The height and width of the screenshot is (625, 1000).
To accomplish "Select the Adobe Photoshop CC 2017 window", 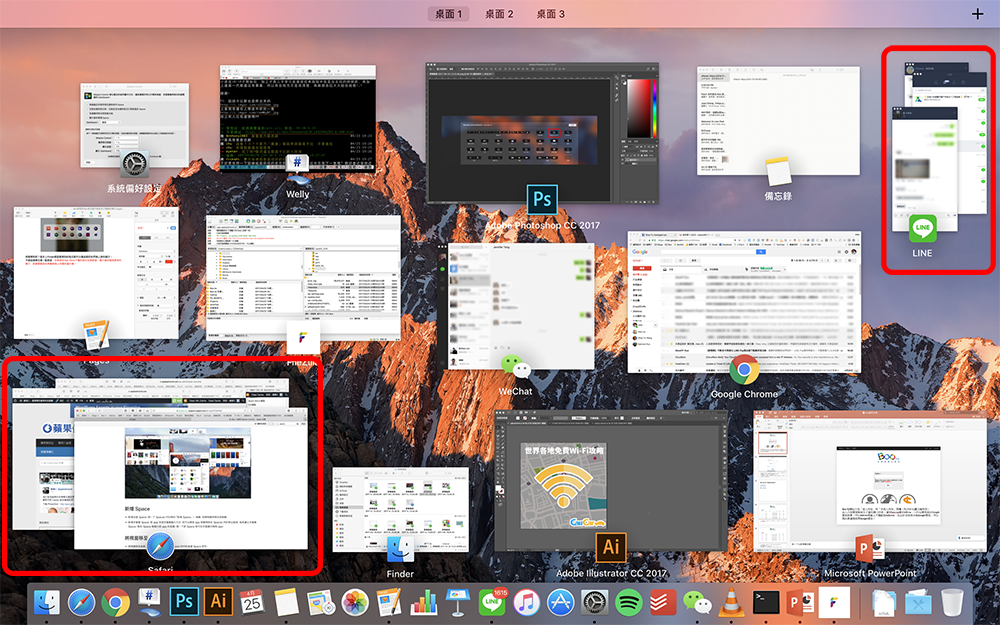I will (x=542, y=133).
